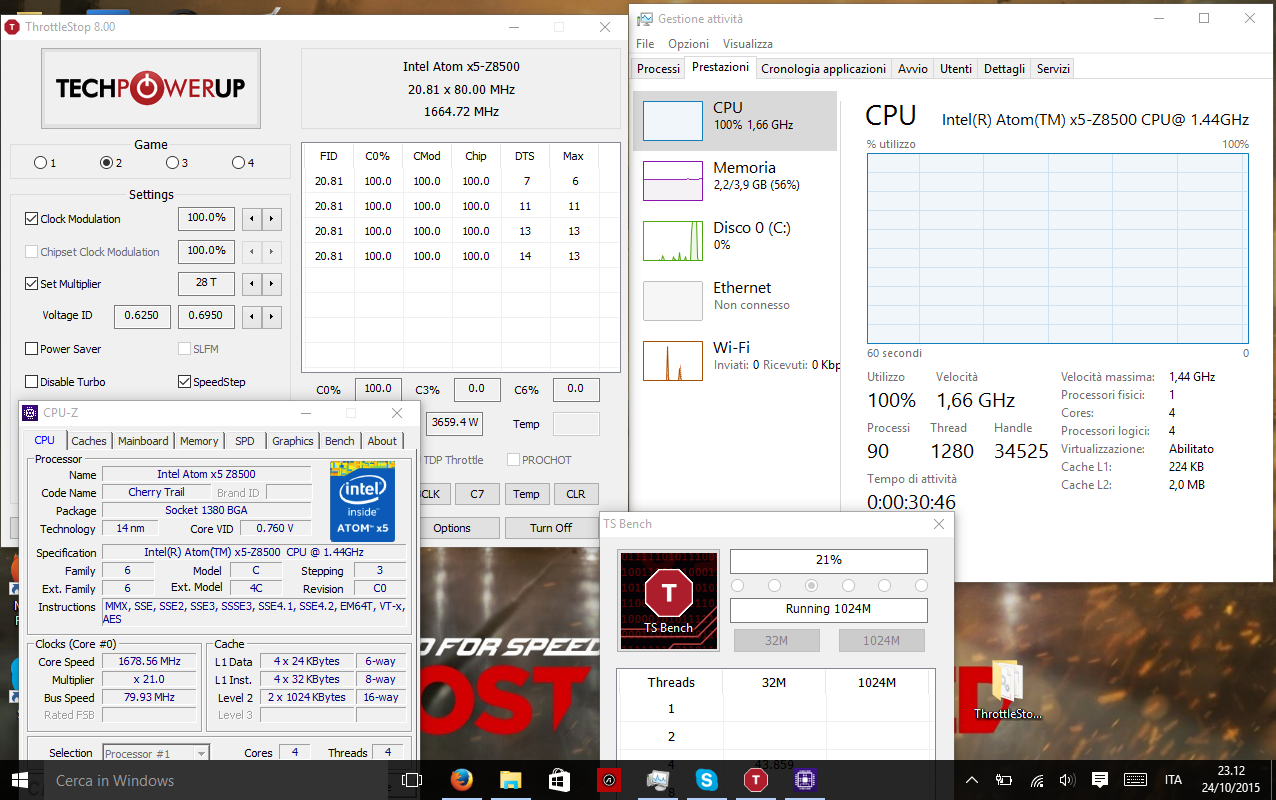This screenshot has width=1276, height=800.
Task: Click the Turn Off button in ThrottleStop
Action: [551, 528]
